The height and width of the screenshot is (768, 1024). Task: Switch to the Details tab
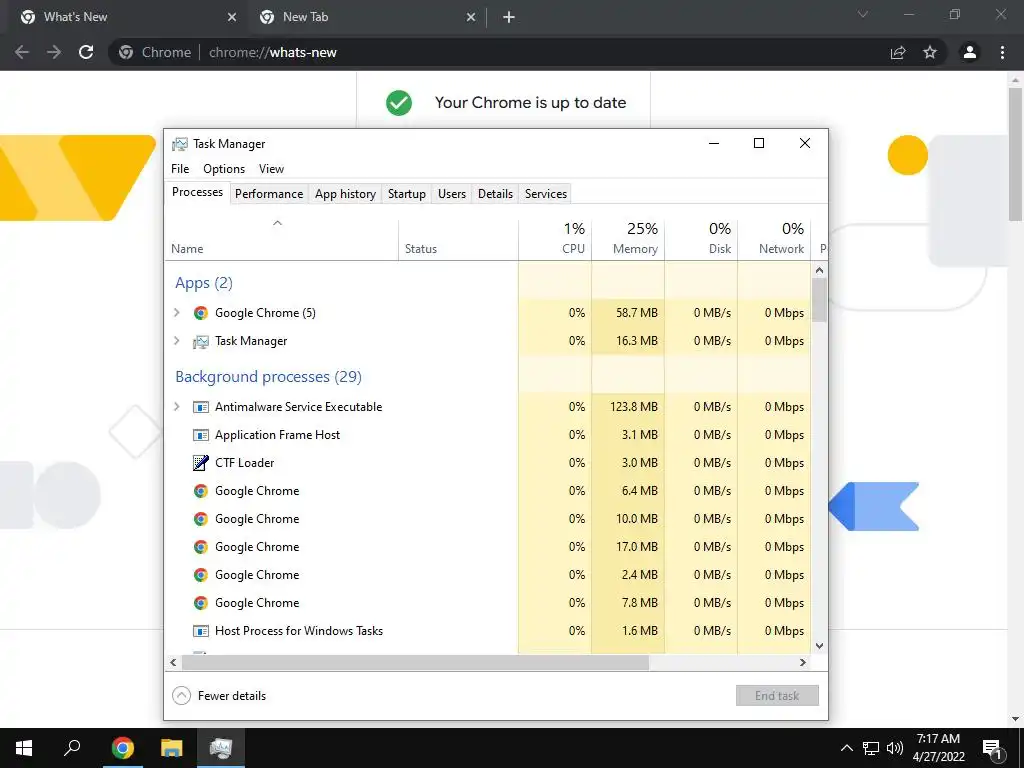[495, 194]
